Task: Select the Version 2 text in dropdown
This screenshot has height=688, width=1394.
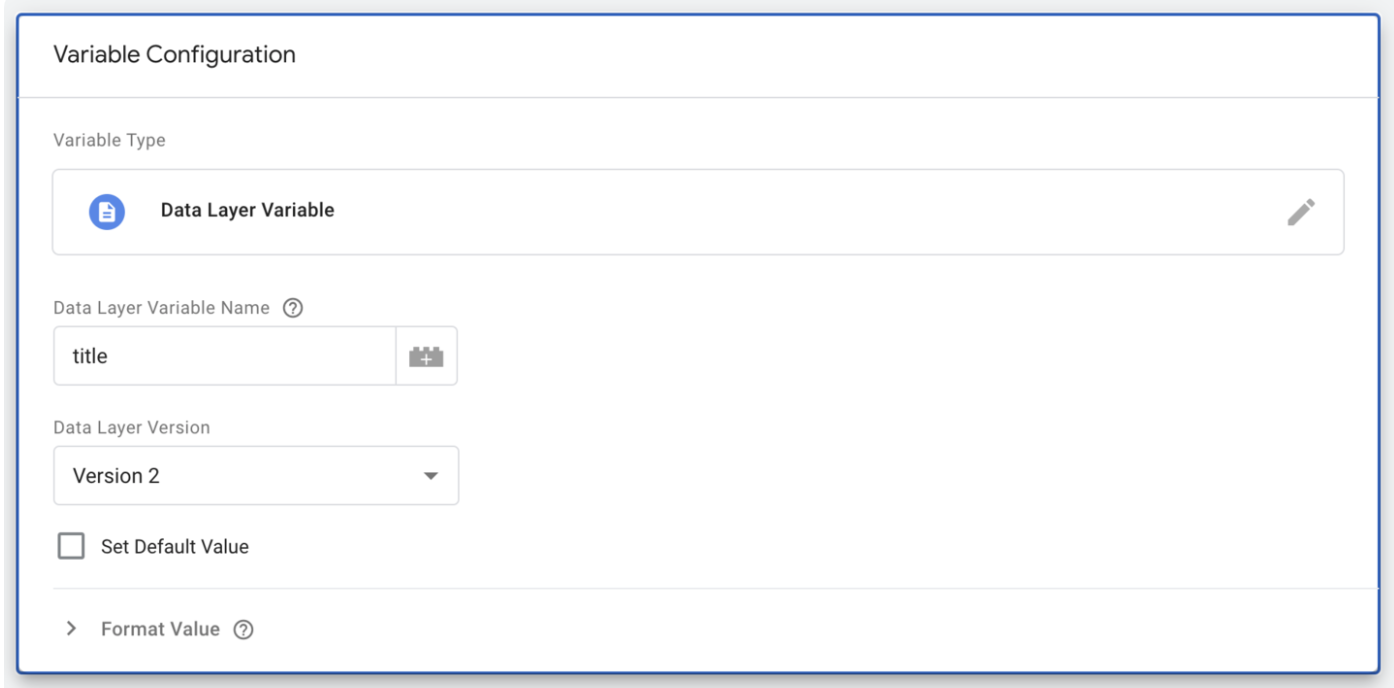Action: click(116, 476)
